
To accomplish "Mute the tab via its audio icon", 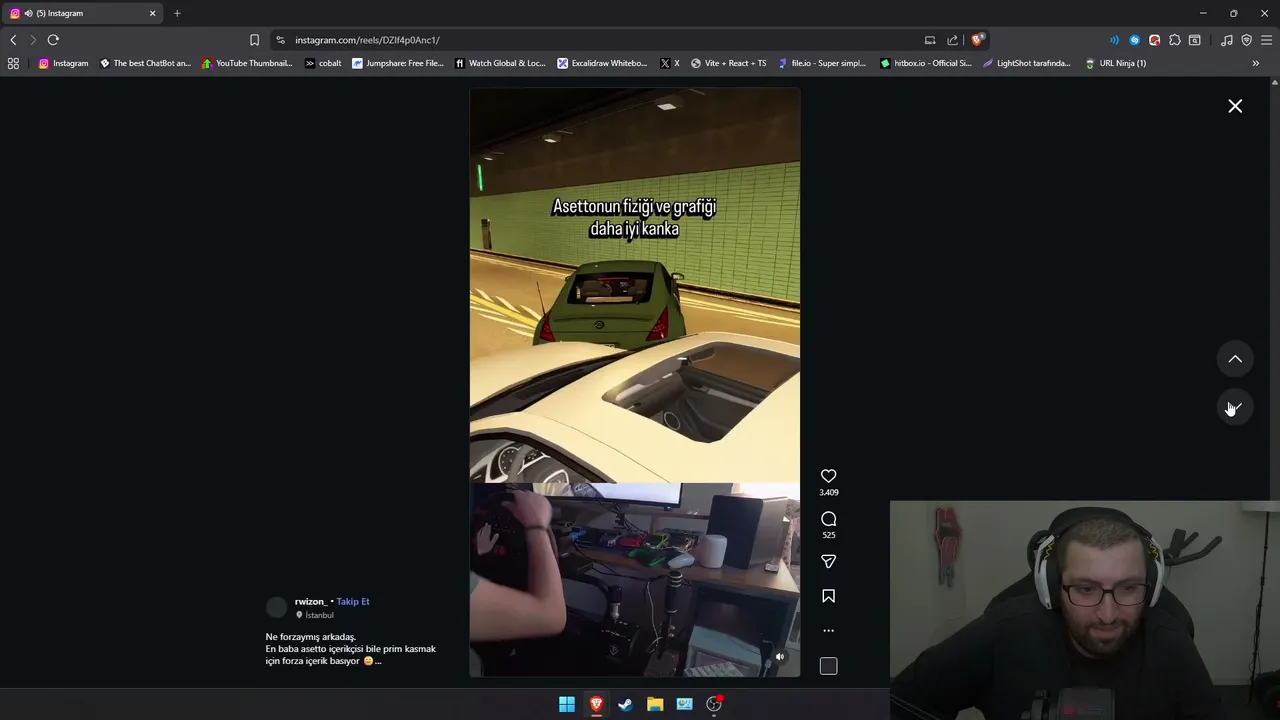I will tap(28, 13).
